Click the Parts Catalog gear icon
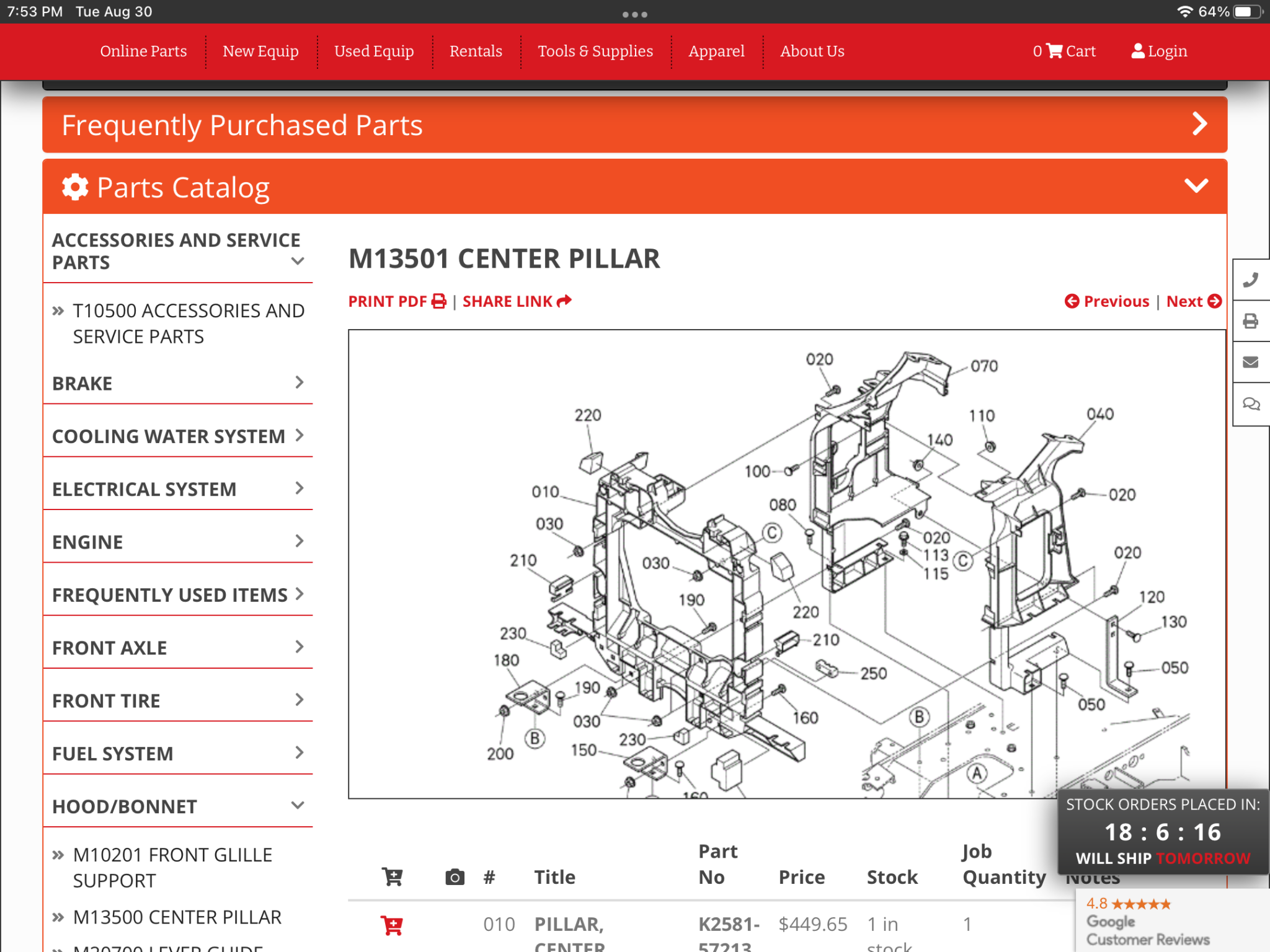The image size is (1270, 952). 75,187
